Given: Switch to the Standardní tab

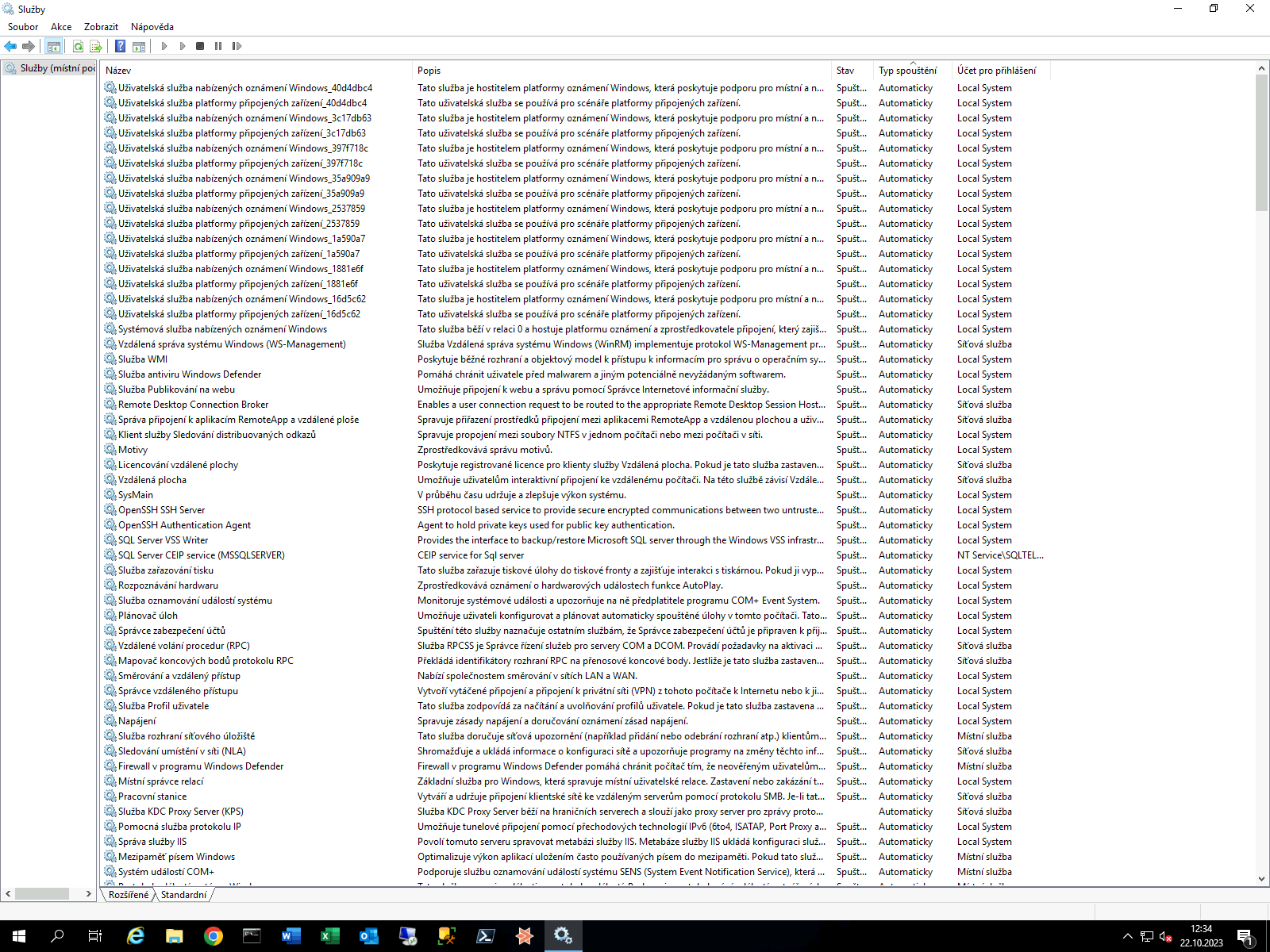Looking at the screenshot, I should (x=183, y=895).
